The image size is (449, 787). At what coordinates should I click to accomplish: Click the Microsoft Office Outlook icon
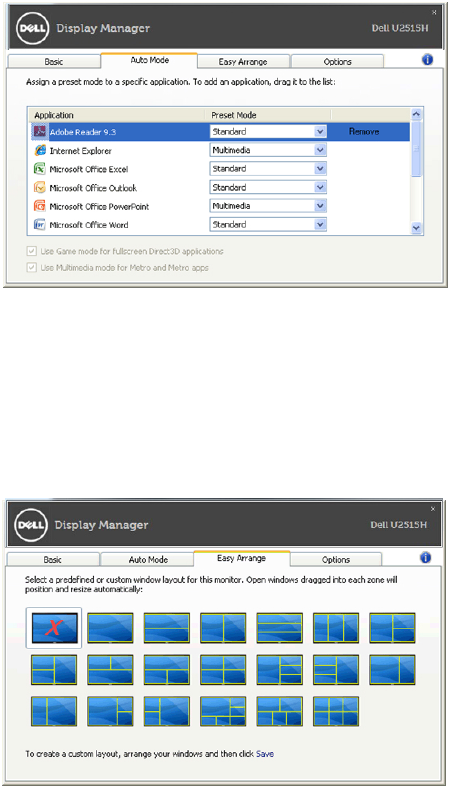coord(40,188)
